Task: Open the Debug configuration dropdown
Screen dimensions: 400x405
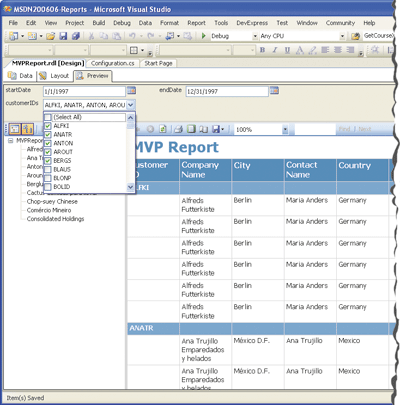Action: point(255,36)
